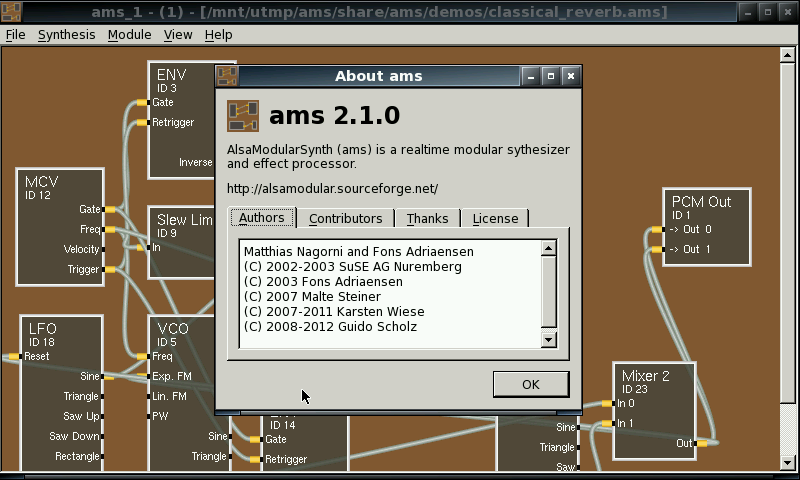Close the About ams dialog with X
The height and width of the screenshot is (480, 800).
571,76
